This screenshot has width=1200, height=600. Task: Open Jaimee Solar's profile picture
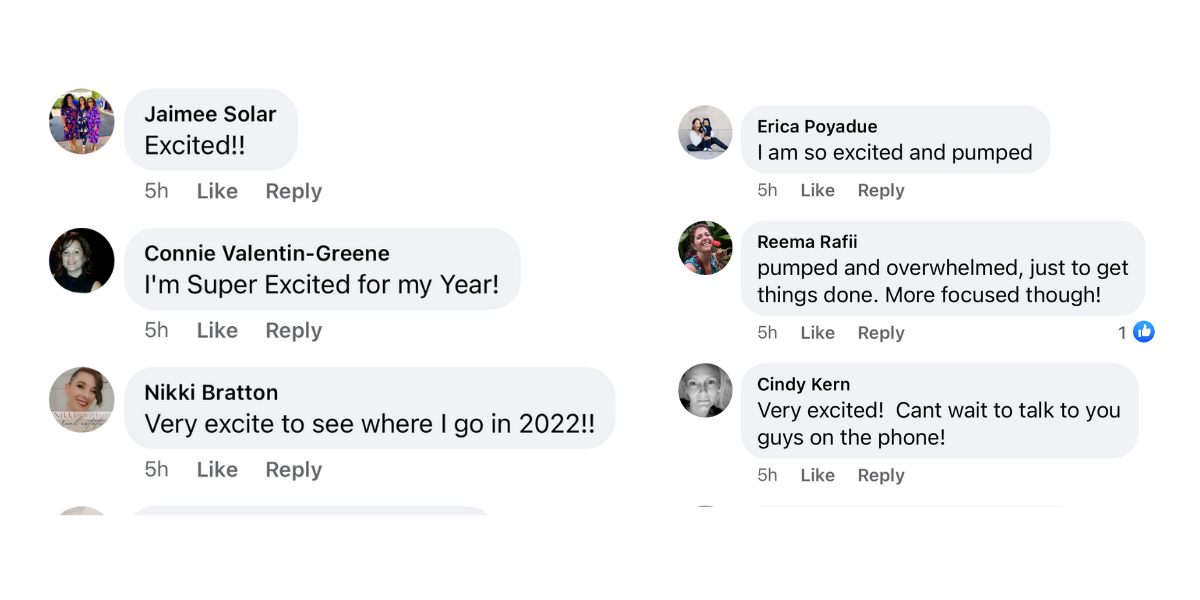[x=82, y=121]
